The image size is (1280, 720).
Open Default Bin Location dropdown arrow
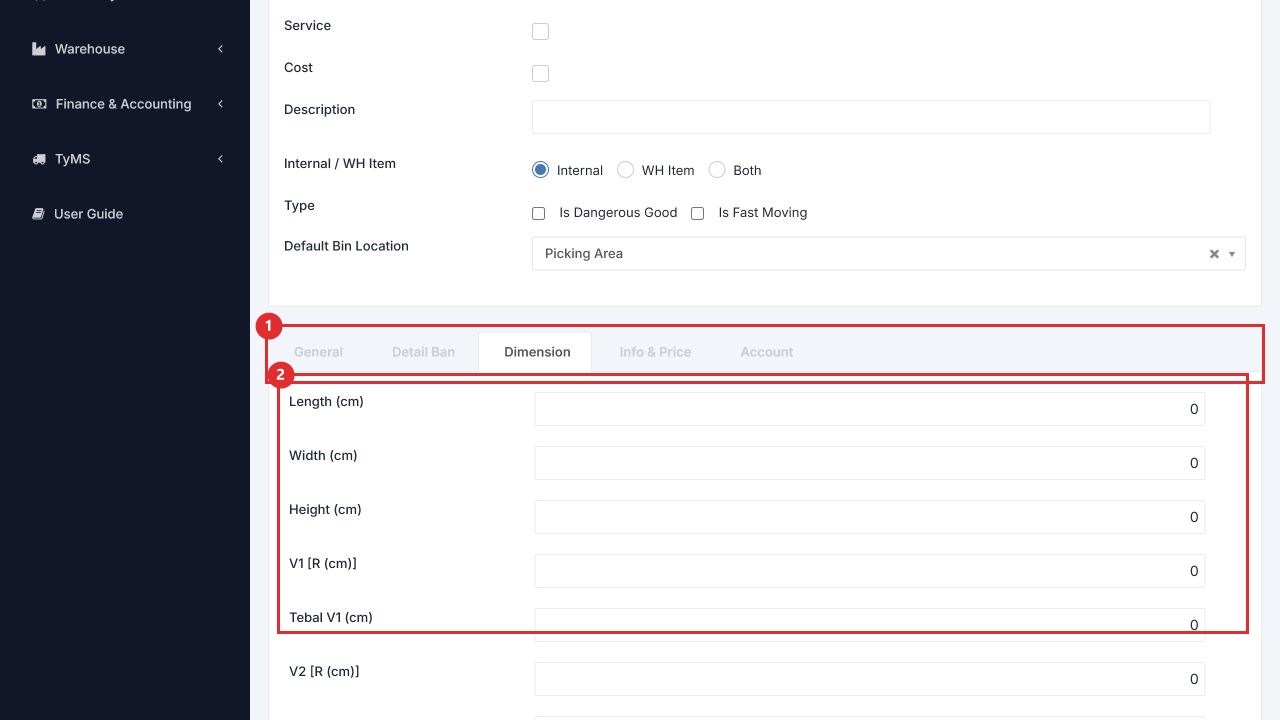[1232, 254]
